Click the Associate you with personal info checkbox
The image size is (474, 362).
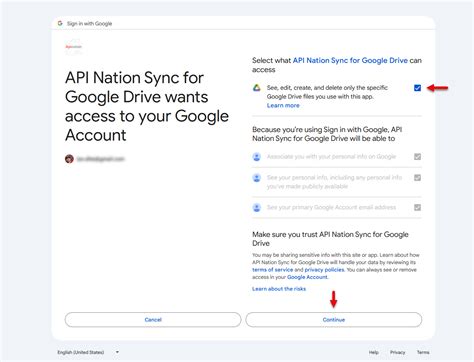point(417,157)
